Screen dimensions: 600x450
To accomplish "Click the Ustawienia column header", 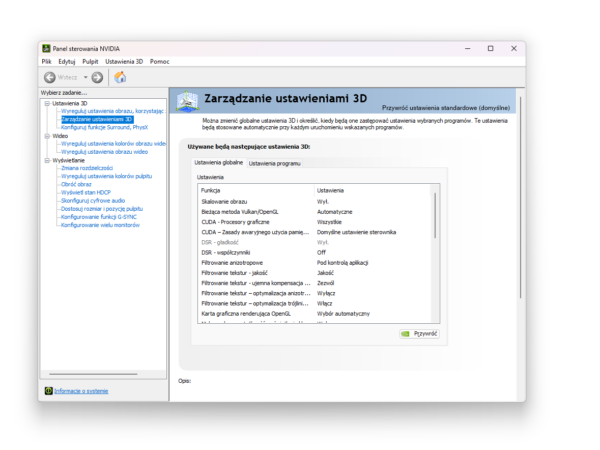I will (372, 191).
